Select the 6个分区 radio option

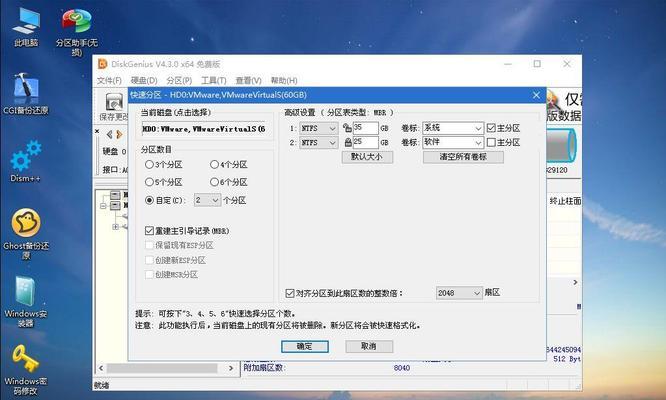214,182
